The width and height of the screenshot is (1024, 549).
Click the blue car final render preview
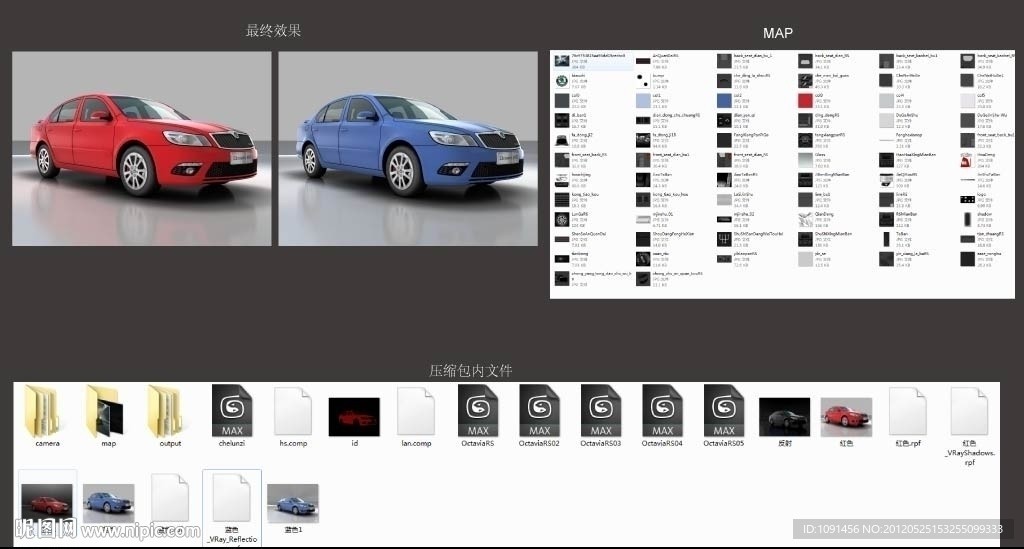pyautogui.click(x=407, y=149)
